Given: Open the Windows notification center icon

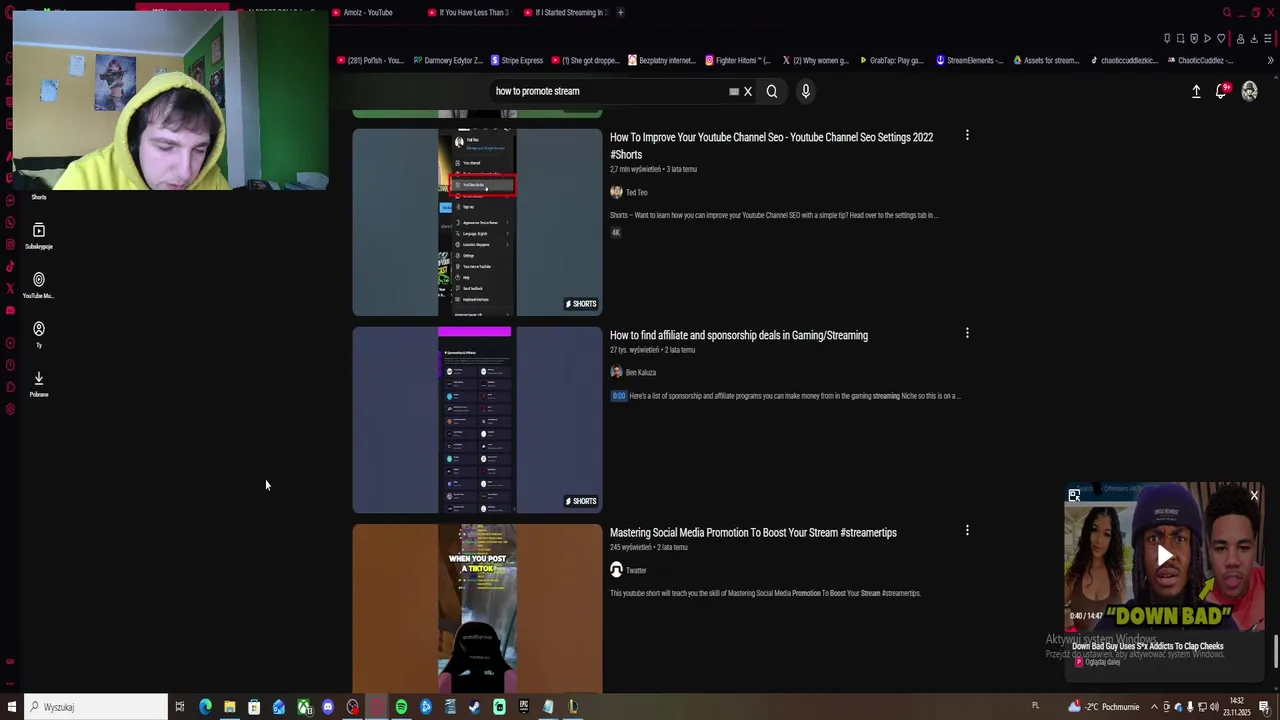Looking at the screenshot, I should [1264, 707].
